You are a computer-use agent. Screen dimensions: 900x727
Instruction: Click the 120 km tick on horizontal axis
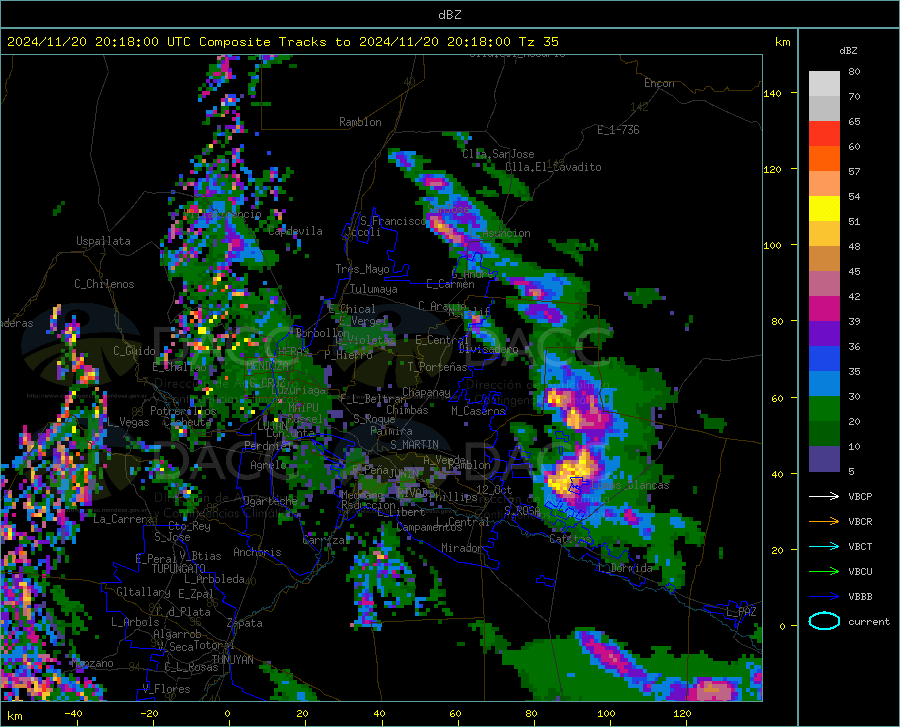click(682, 713)
